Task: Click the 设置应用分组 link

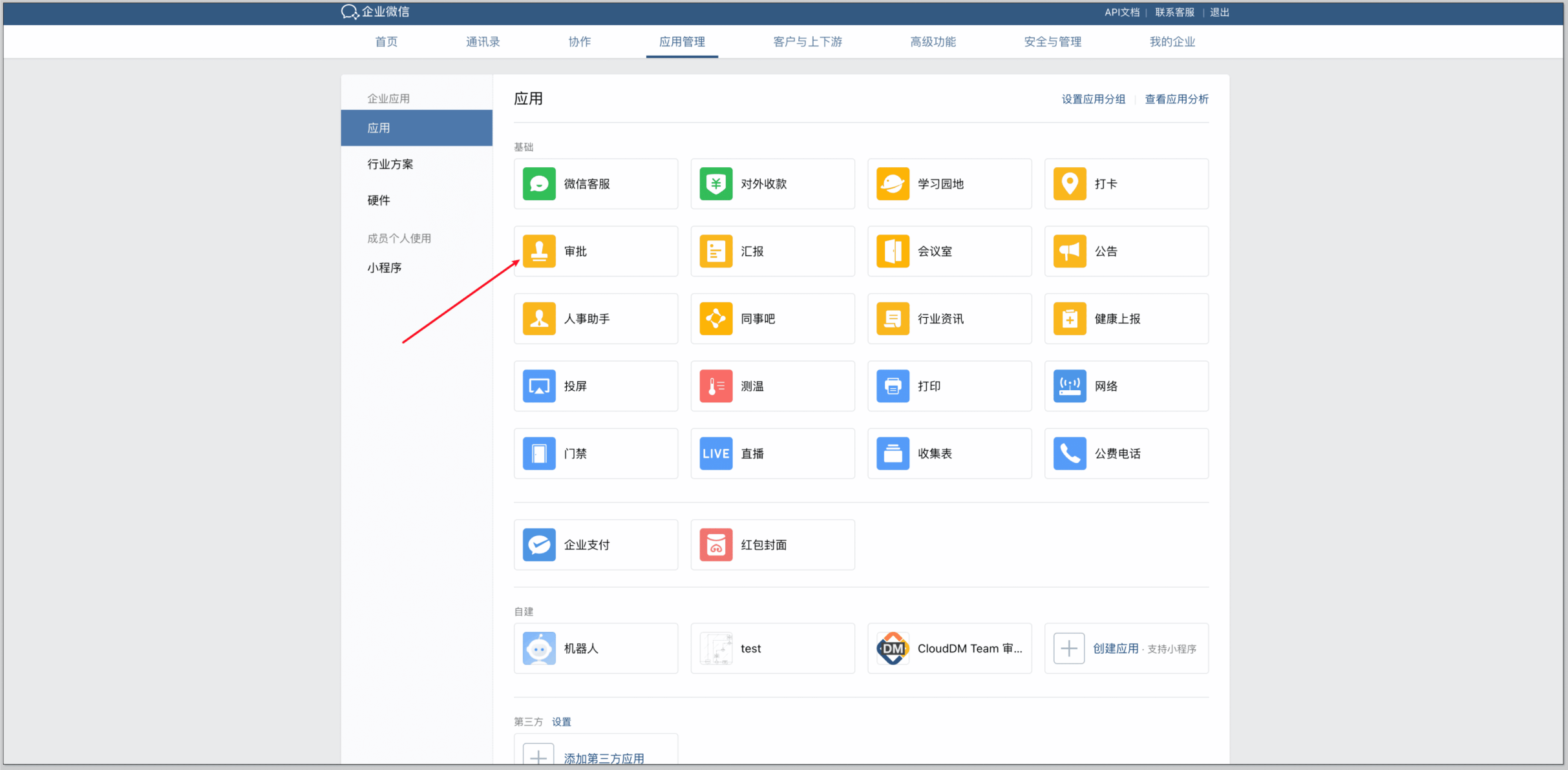Action: (x=1093, y=99)
